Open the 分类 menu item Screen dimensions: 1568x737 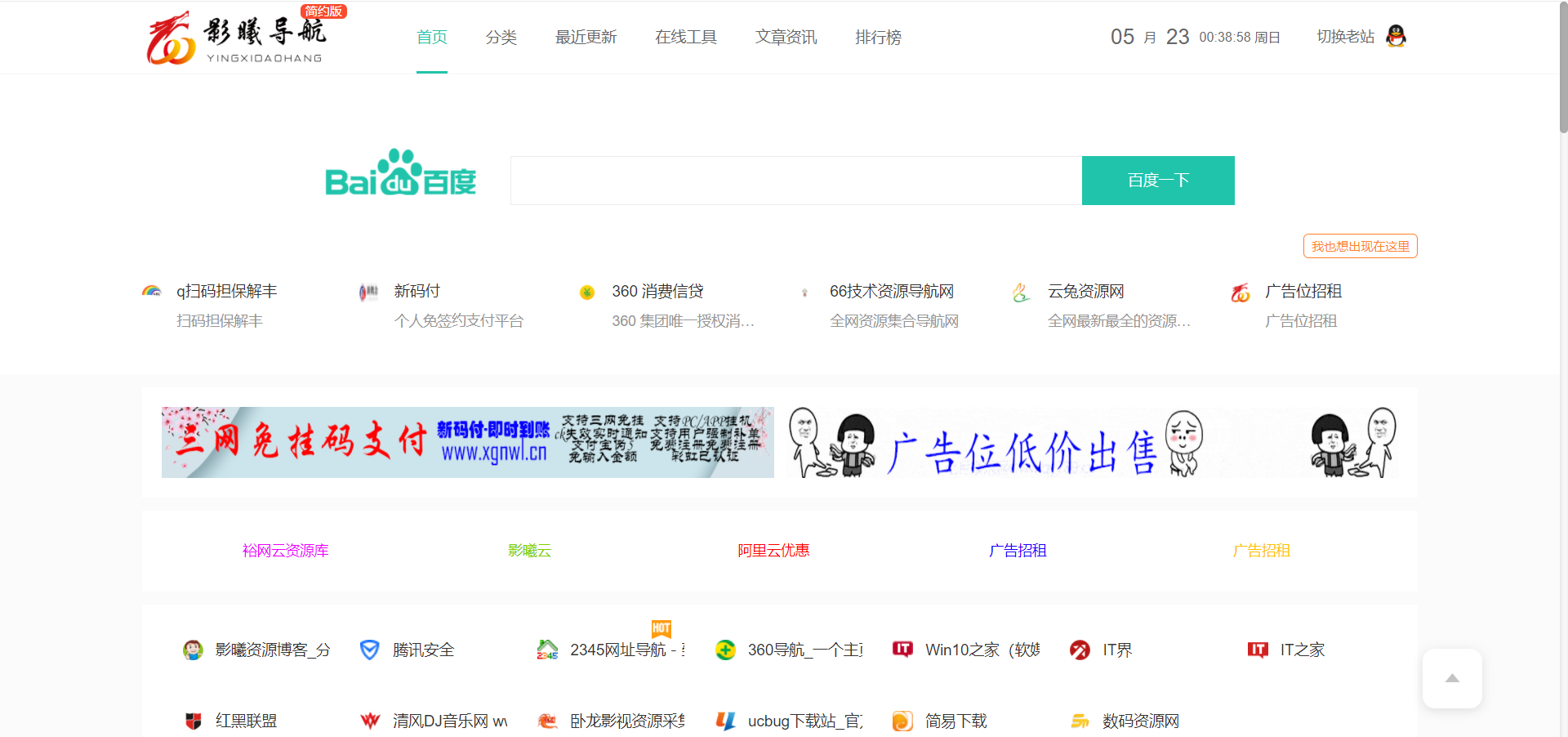pyautogui.click(x=501, y=38)
